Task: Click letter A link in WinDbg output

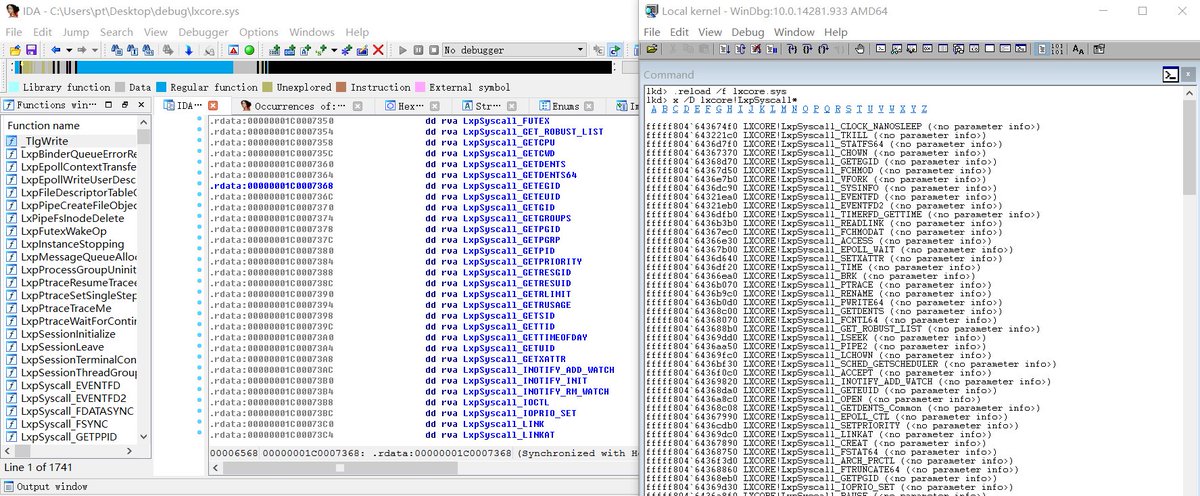Action: 652,109
